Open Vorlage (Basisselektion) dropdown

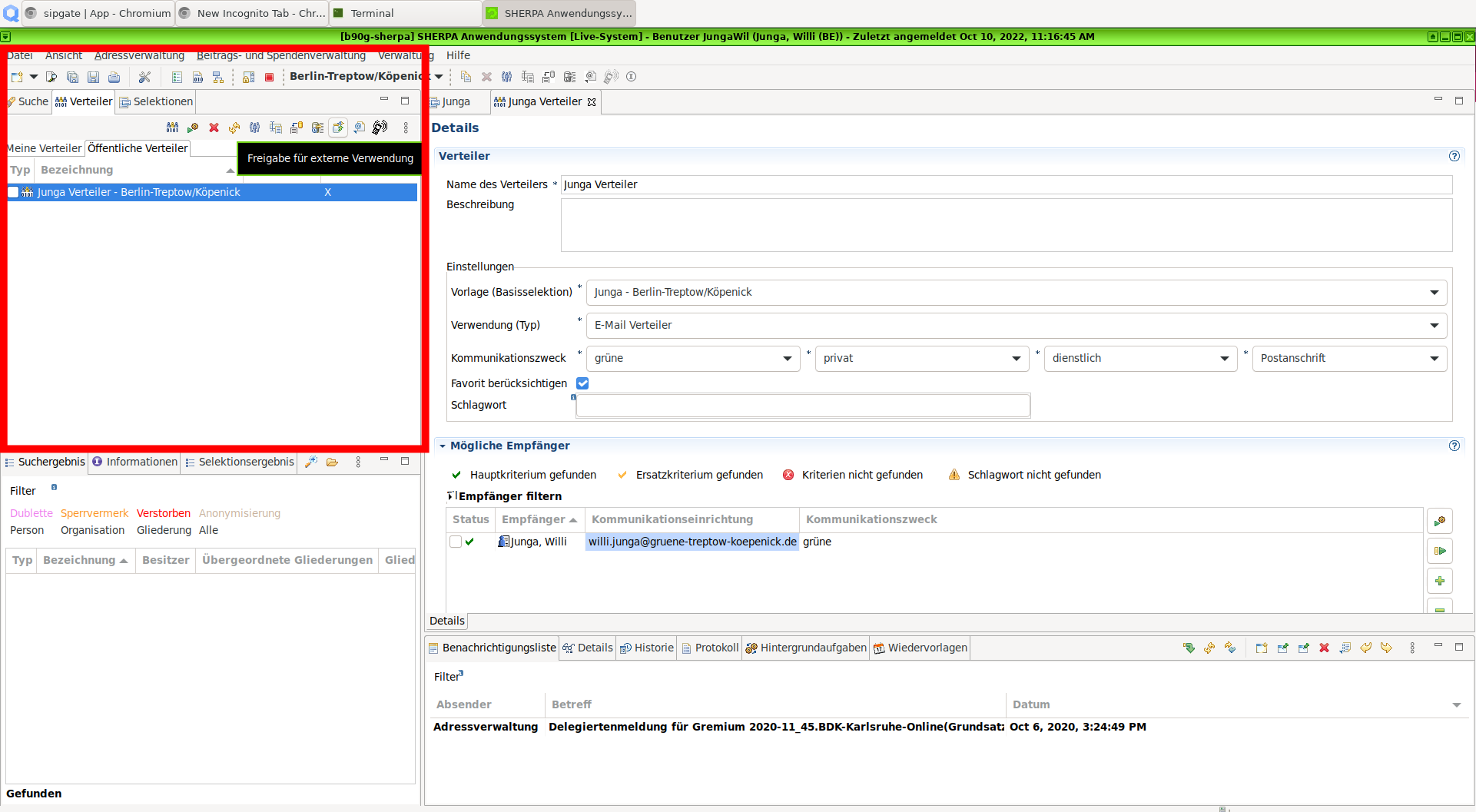tap(1434, 293)
